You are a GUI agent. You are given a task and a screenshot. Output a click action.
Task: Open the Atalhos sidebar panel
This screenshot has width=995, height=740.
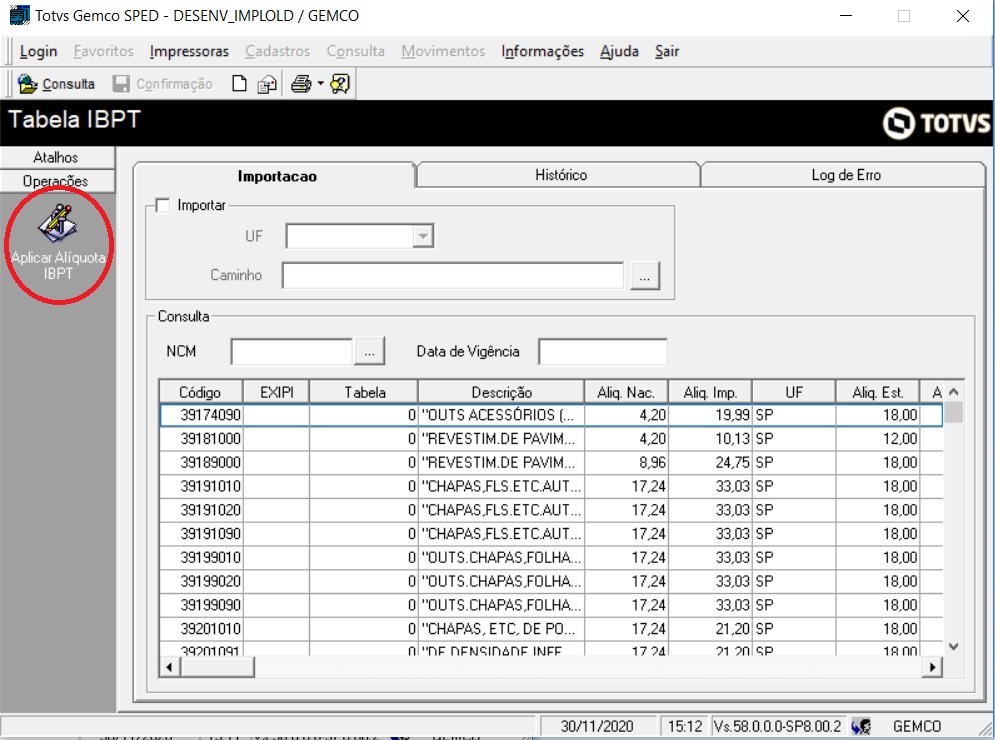[x=57, y=157]
